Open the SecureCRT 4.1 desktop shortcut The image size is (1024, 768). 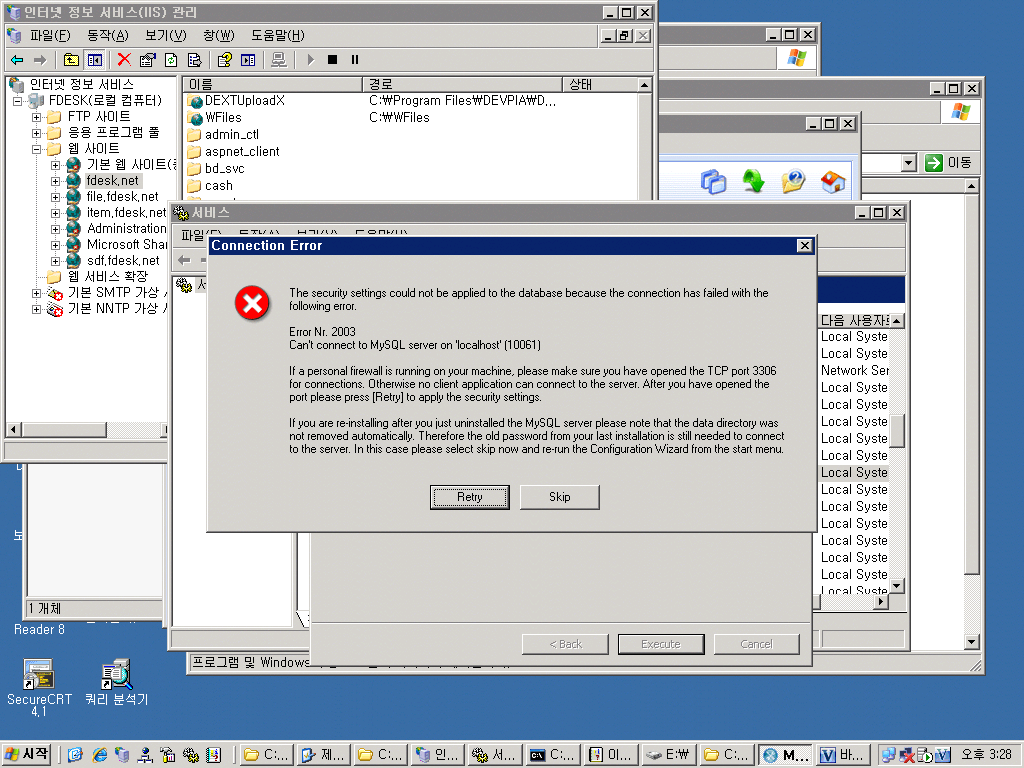tap(39, 675)
